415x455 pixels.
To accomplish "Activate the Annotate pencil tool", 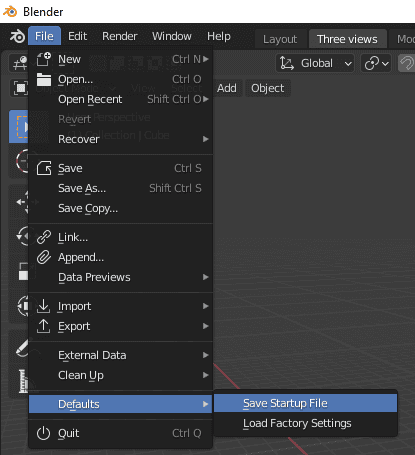I will [22, 347].
